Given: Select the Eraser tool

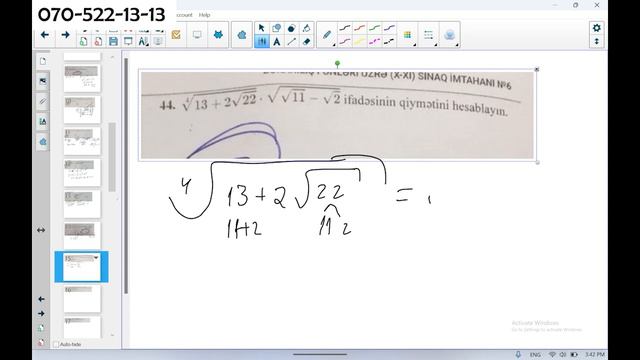Looking at the screenshot, I should 307,42.
